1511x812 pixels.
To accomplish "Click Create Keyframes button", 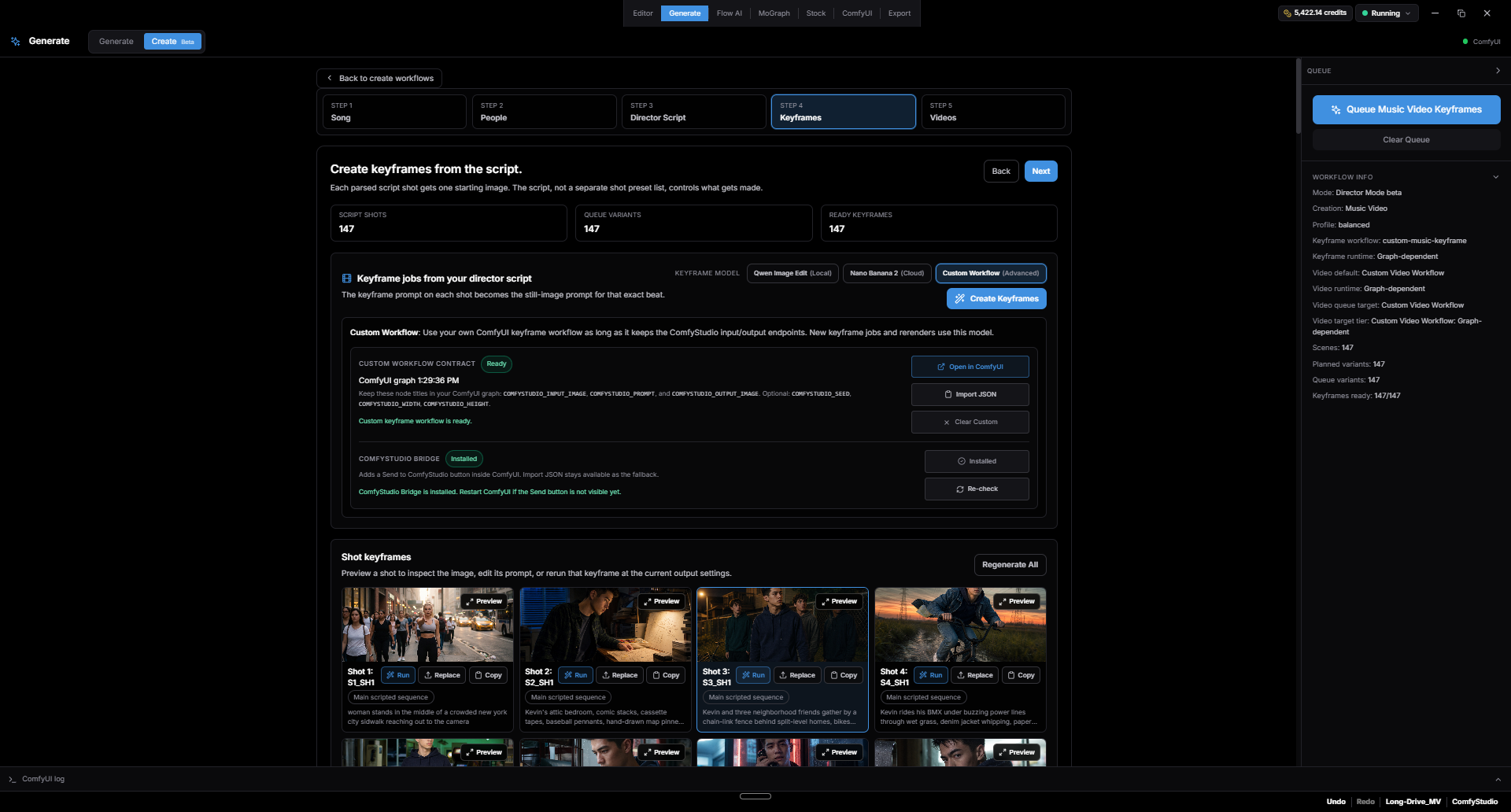I will click(x=996, y=298).
